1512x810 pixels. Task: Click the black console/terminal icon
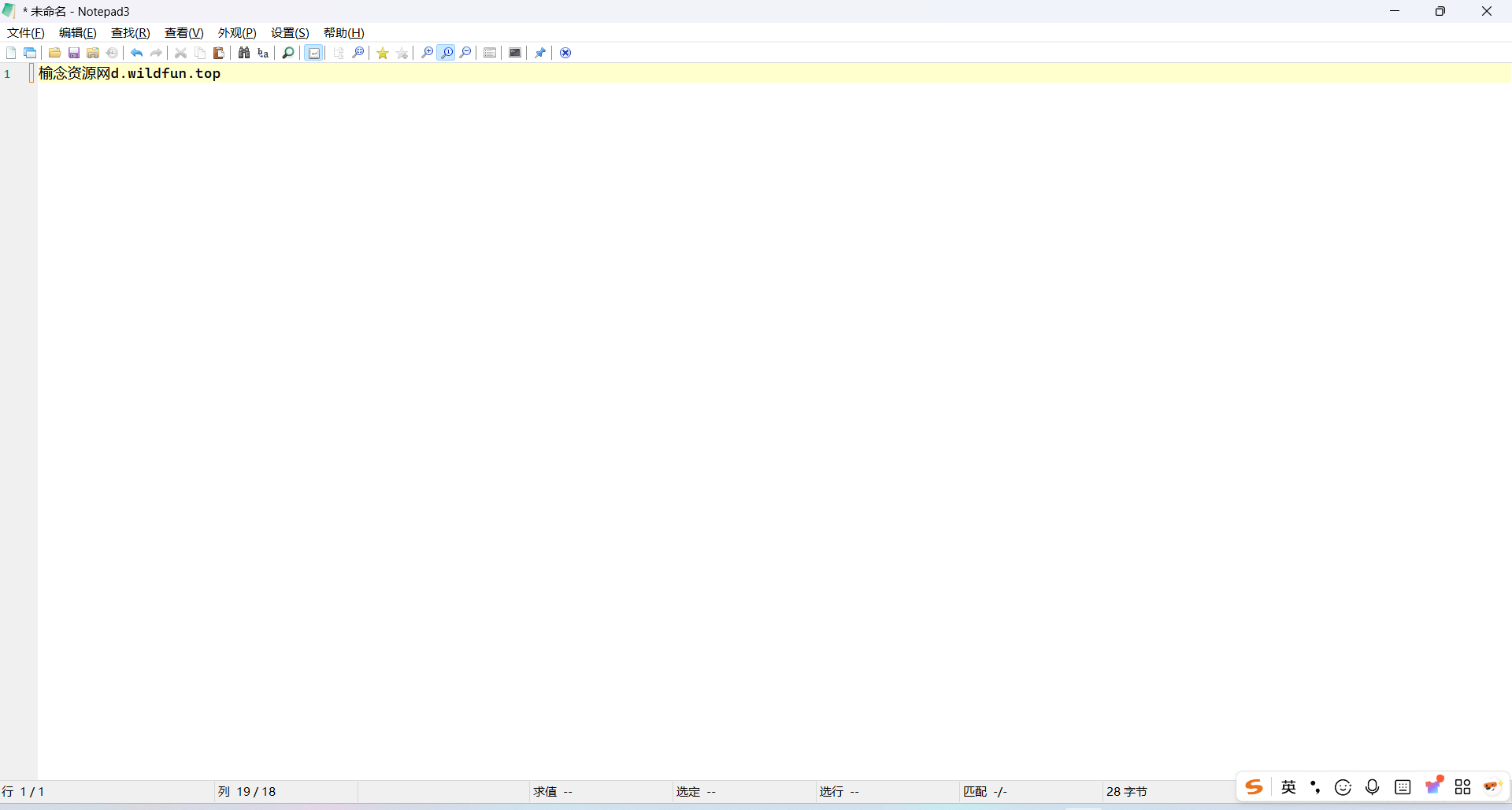pos(515,53)
